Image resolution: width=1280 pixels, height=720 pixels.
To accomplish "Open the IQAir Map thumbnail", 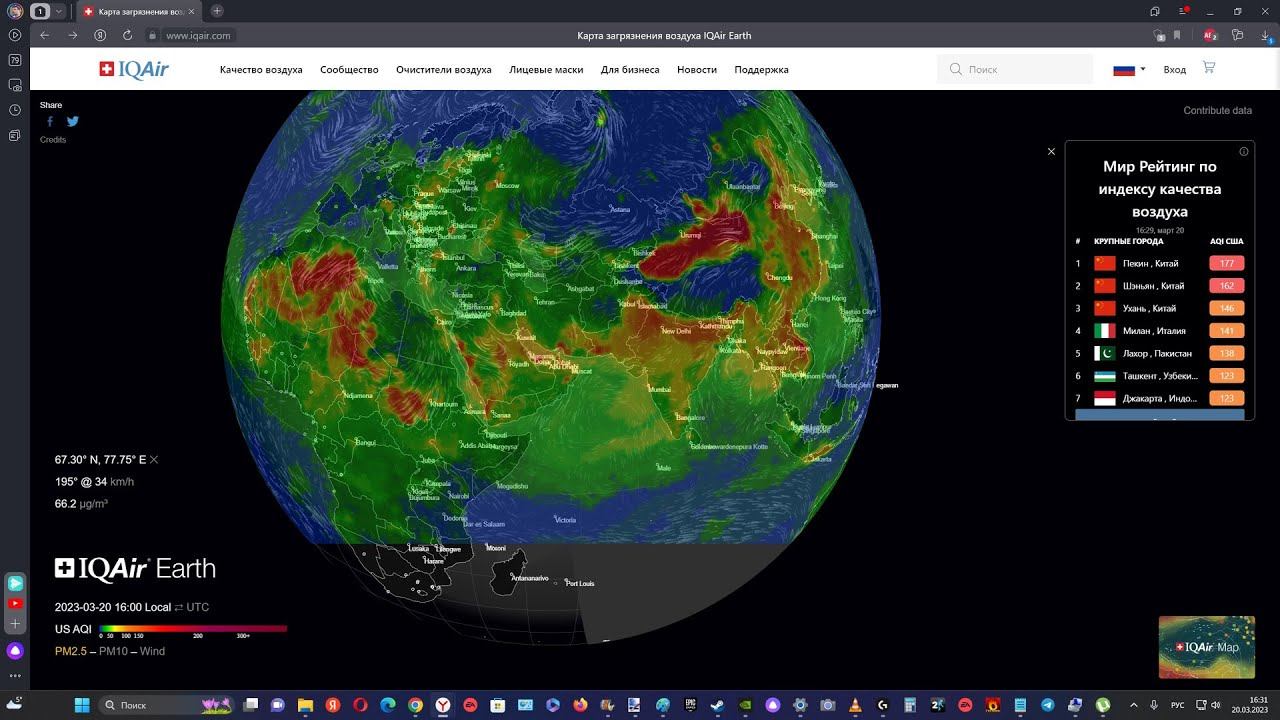I will tap(1206, 647).
